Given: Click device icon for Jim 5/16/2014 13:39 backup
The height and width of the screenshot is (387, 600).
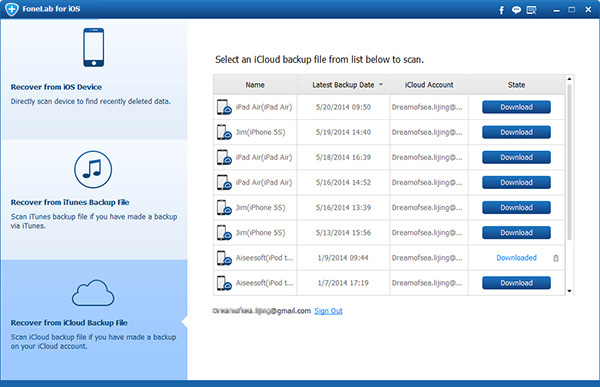Looking at the screenshot, I should point(224,207).
